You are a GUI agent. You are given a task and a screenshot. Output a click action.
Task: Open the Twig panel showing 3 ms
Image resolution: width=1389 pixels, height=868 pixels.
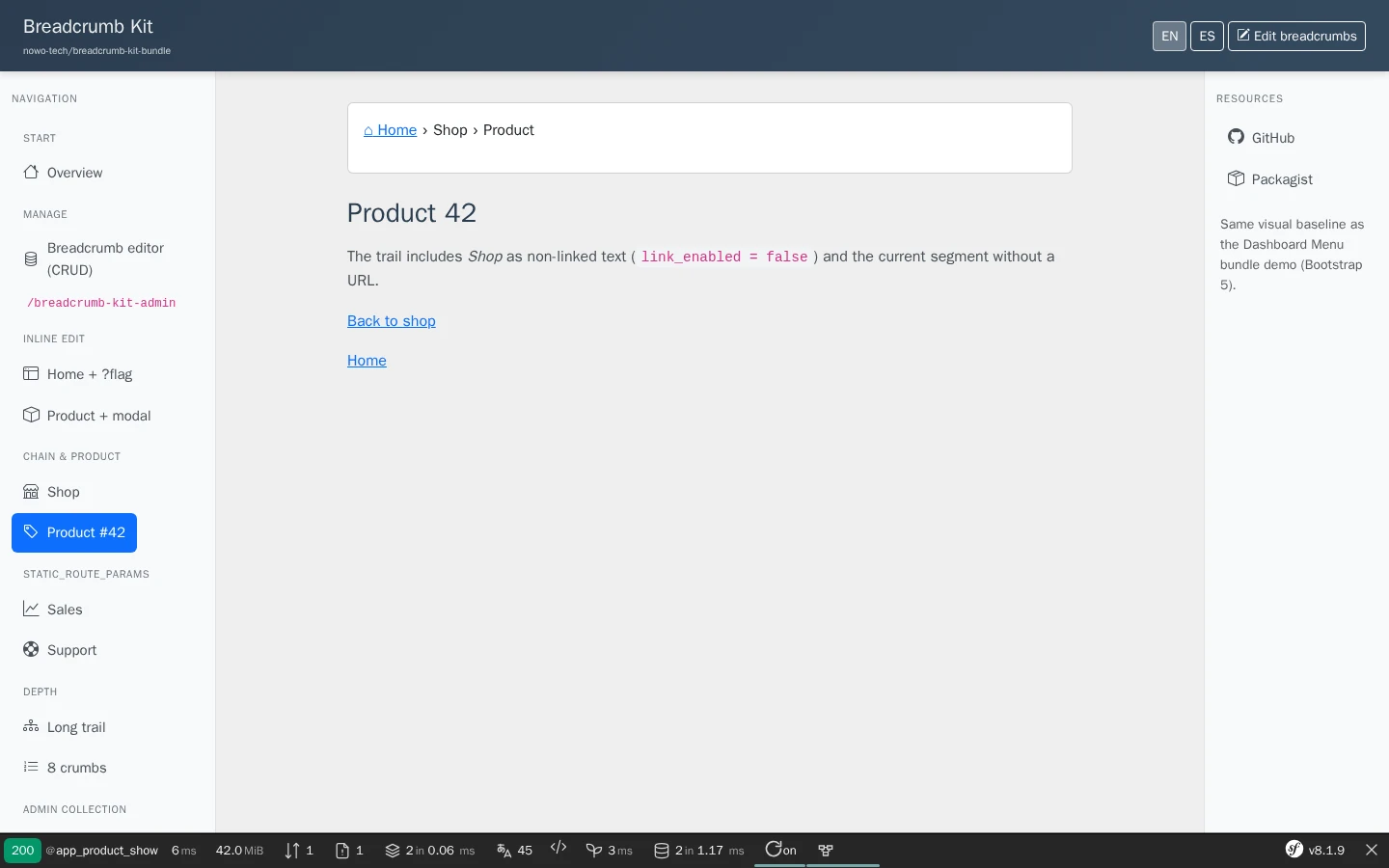[610, 851]
